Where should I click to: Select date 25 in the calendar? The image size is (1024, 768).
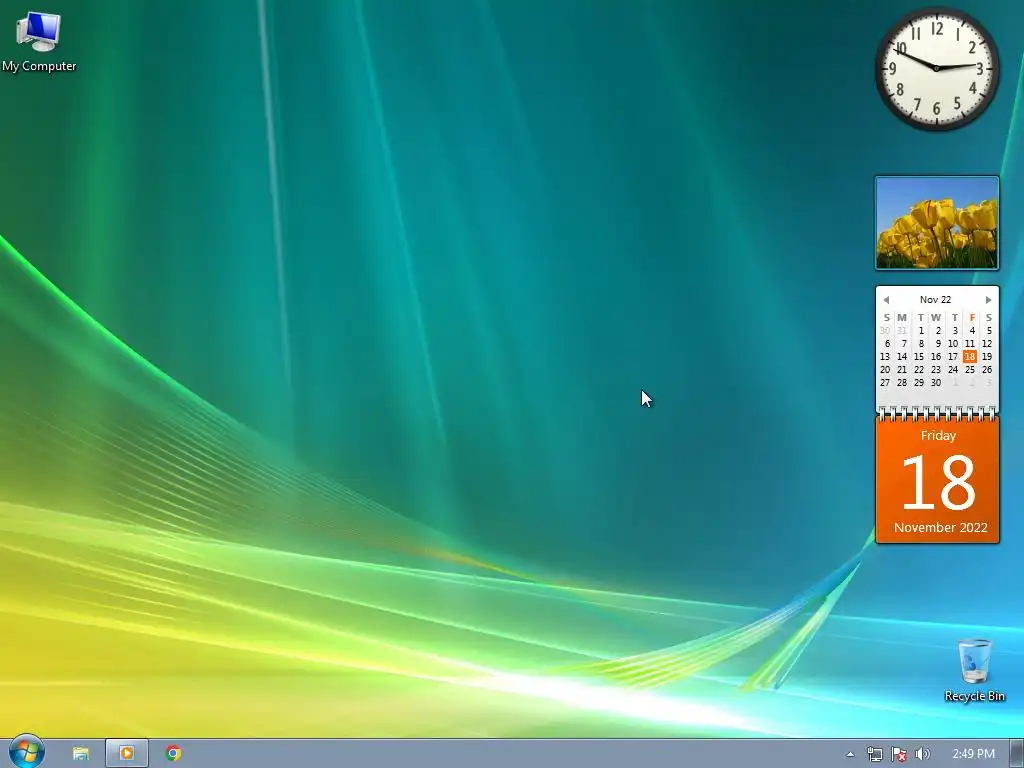click(x=970, y=370)
